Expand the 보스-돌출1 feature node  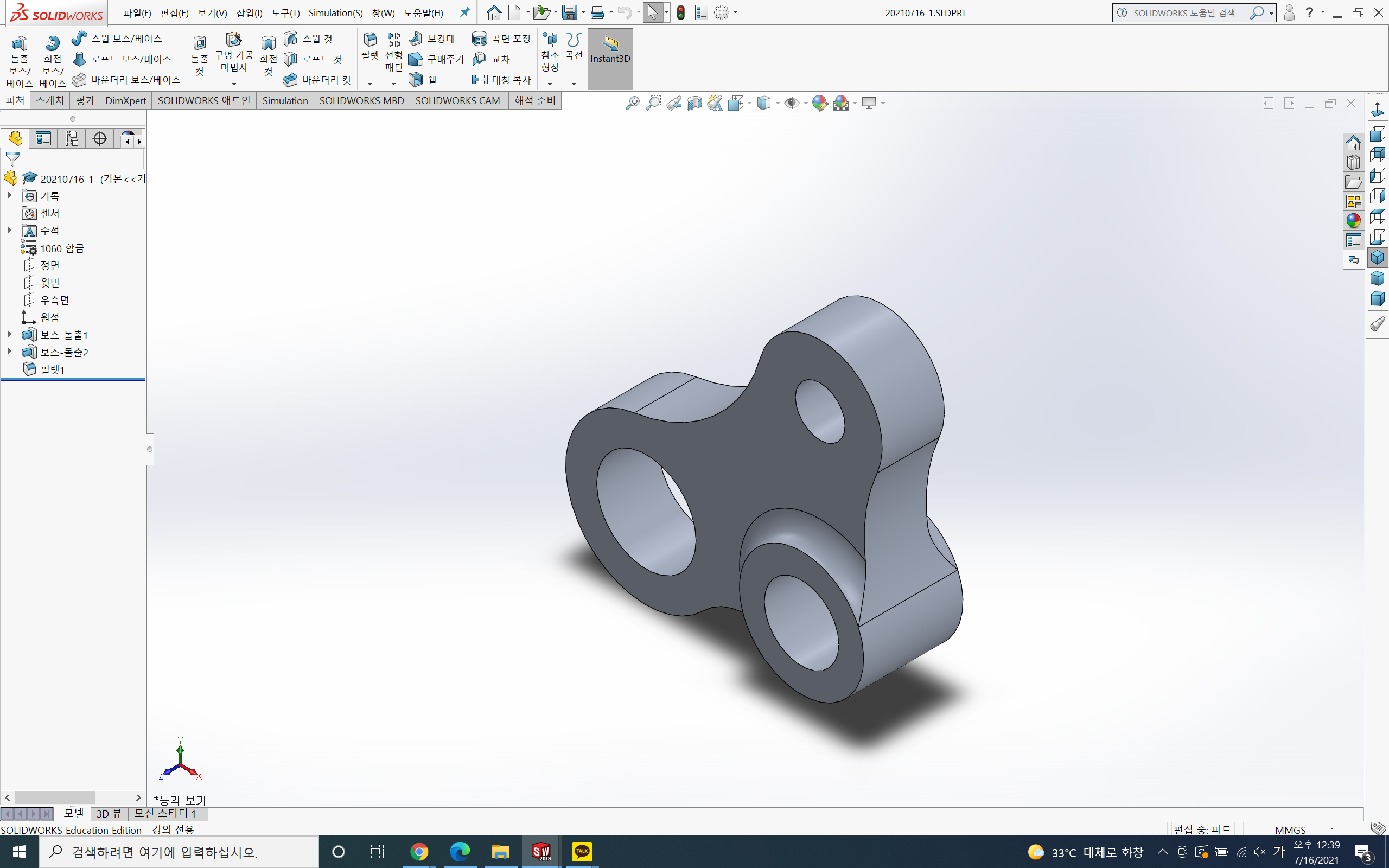[9, 334]
